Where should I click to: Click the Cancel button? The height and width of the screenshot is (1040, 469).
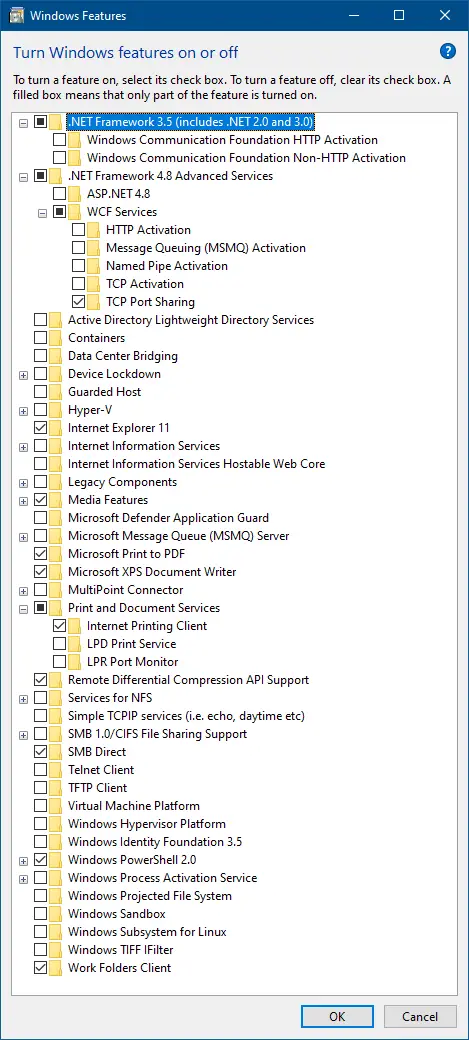[x=420, y=1016]
